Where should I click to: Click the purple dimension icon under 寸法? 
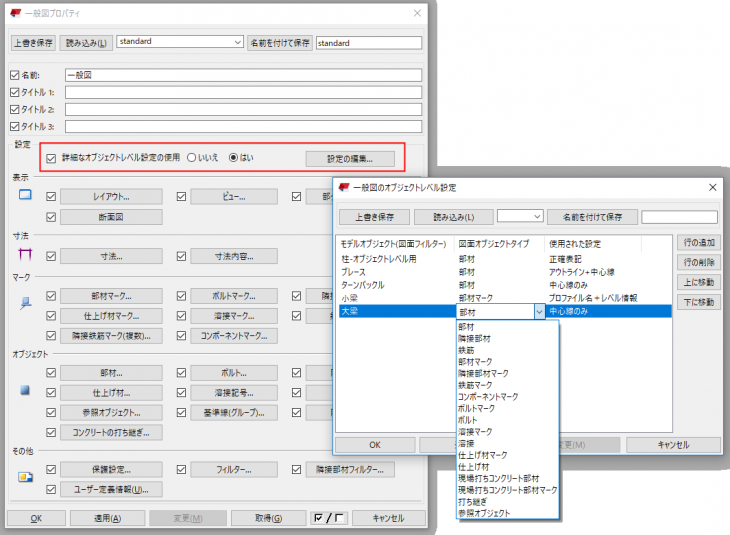pos(27,255)
